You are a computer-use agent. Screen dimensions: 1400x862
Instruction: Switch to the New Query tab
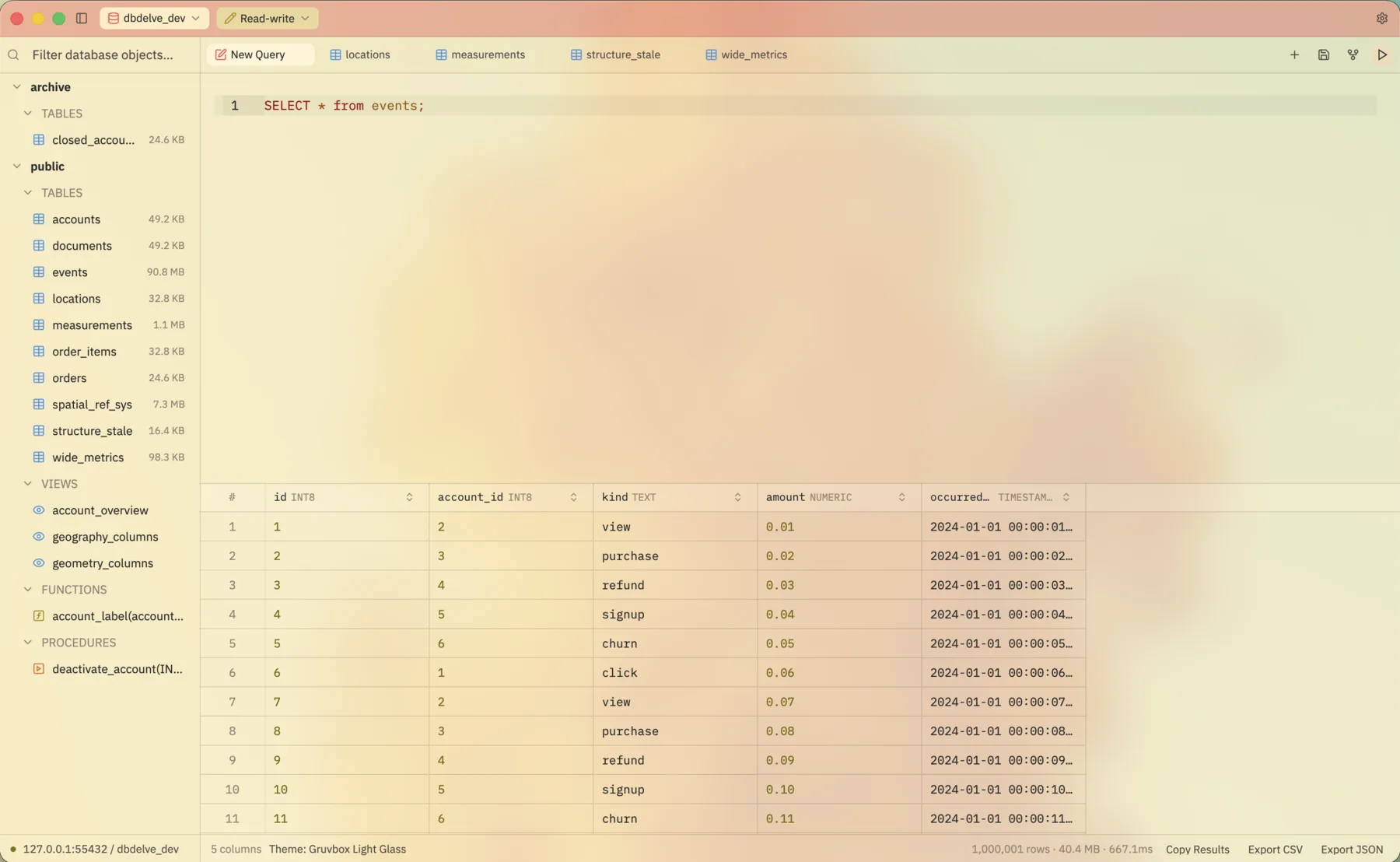tap(260, 54)
